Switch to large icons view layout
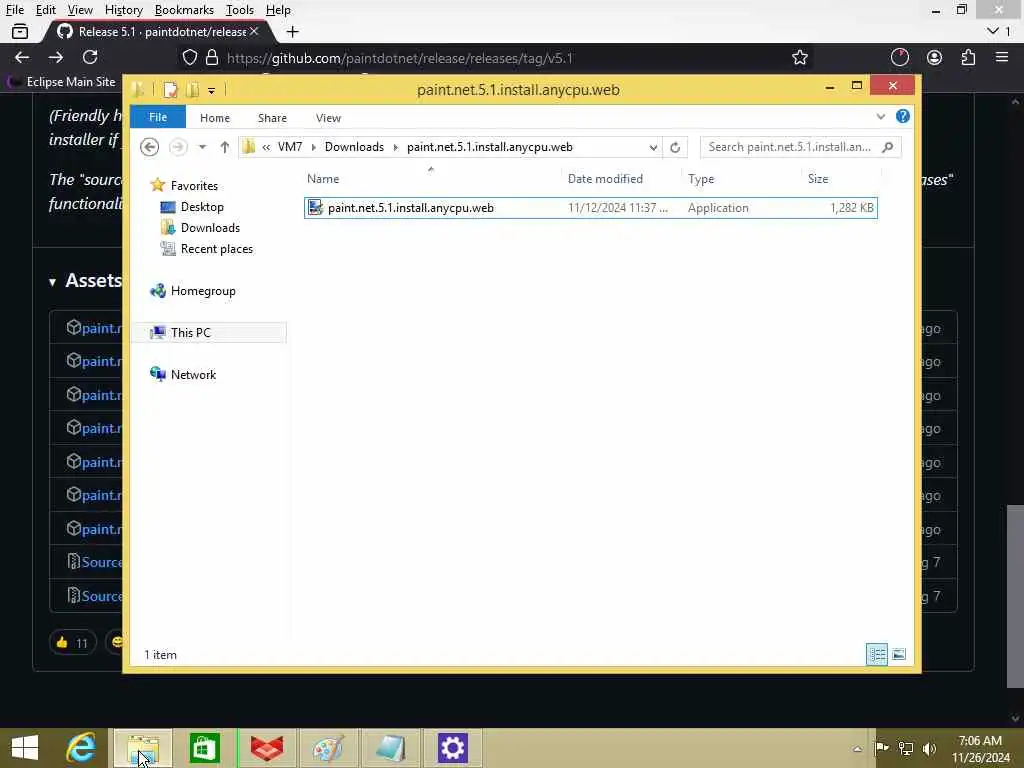Viewport: 1024px width, 768px height. pos(899,654)
